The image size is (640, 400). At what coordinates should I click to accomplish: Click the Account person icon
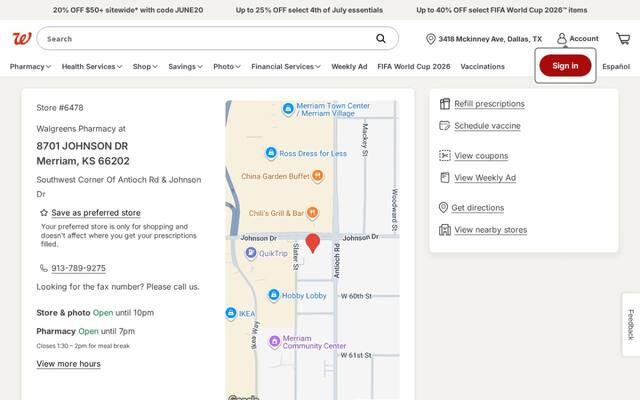562,39
